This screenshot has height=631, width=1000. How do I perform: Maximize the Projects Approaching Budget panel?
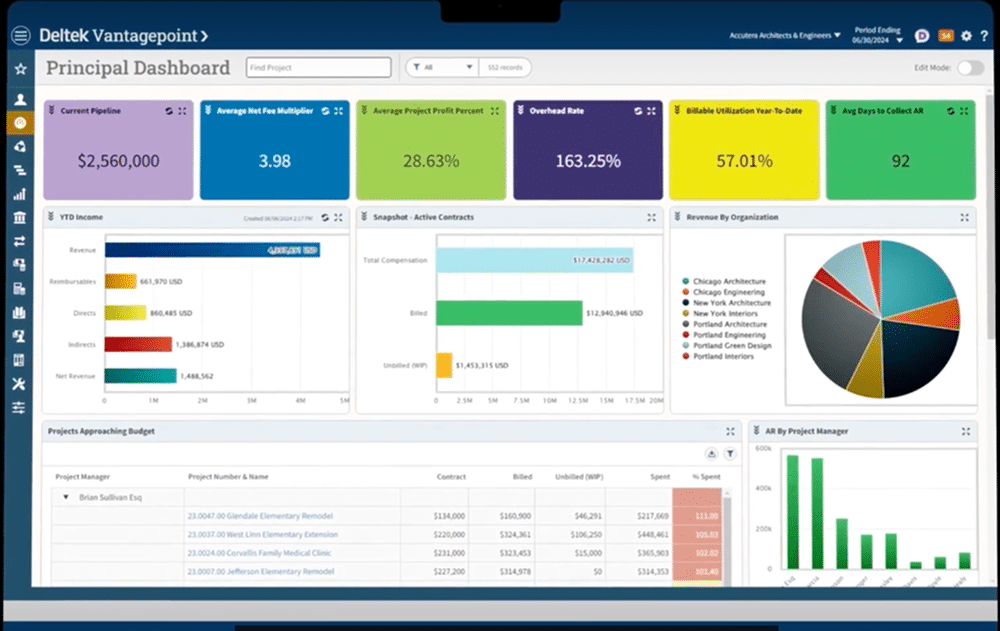point(730,431)
